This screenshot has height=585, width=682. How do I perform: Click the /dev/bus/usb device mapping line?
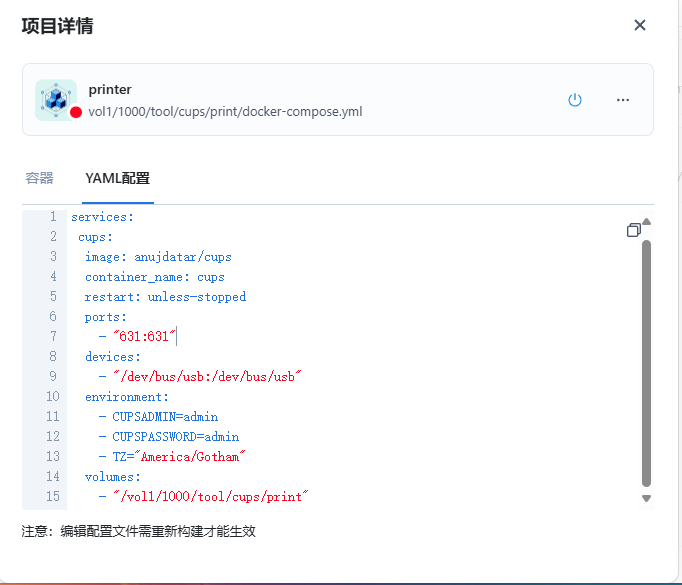click(201, 377)
